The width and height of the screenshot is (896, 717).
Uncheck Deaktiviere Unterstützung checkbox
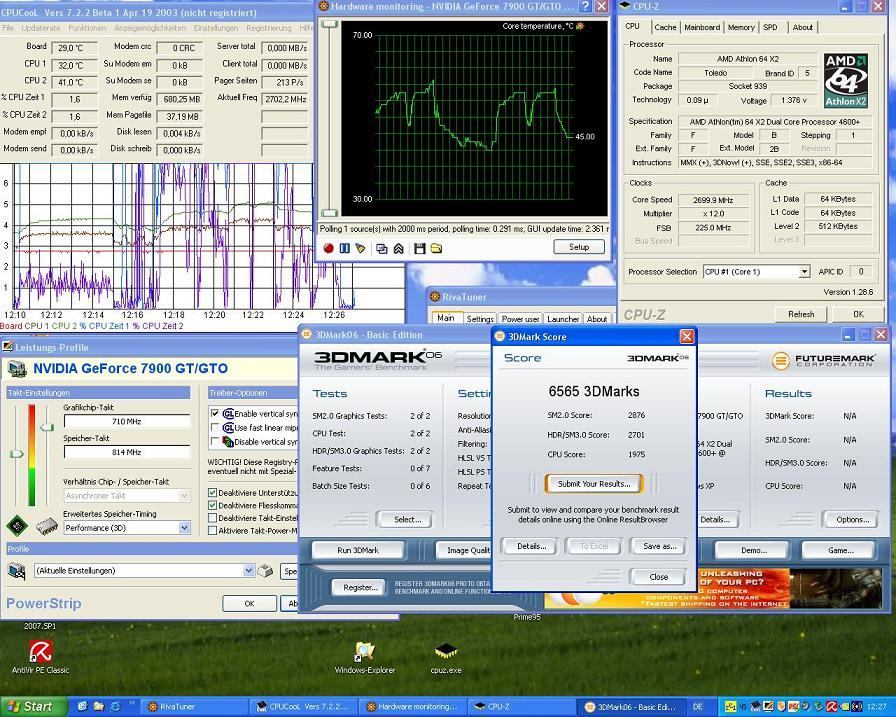(213, 492)
